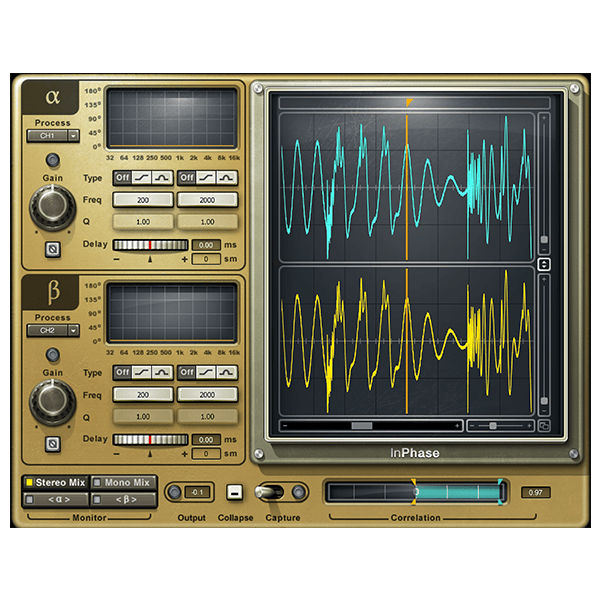Click alpha Freq 2000 field

pyautogui.click(x=207, y=200)
